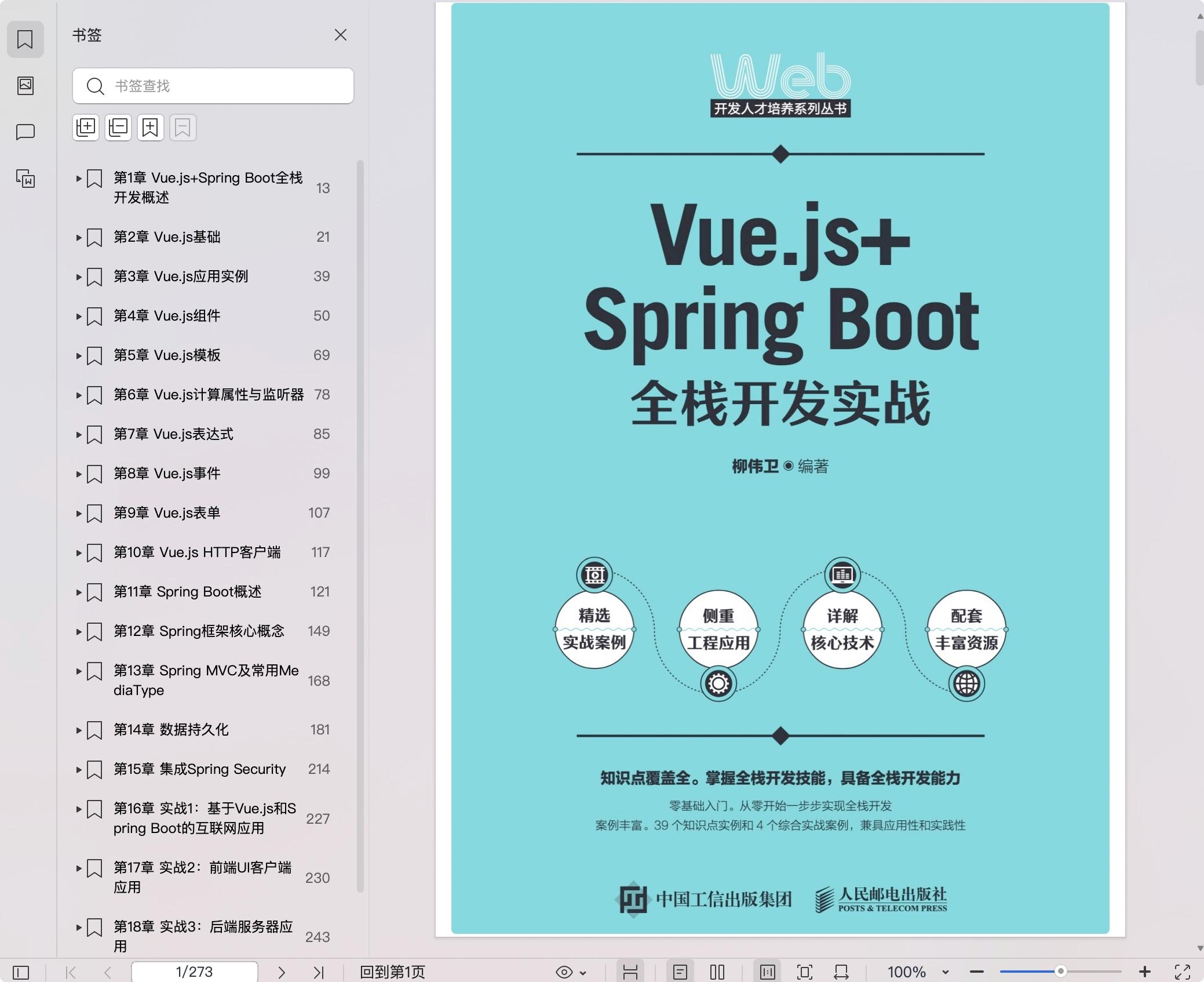This screenshot has height=982, width=1204.
Task: Switch to two-page view
Action: pos(717,972)
